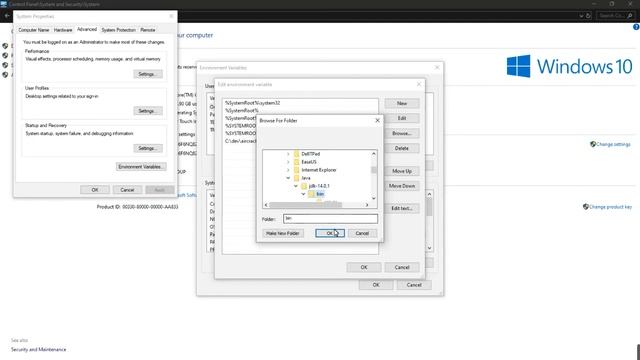This screenshot has height=360, width=640.
Task: Click the Edit button in the path editor
Action: 402,118
